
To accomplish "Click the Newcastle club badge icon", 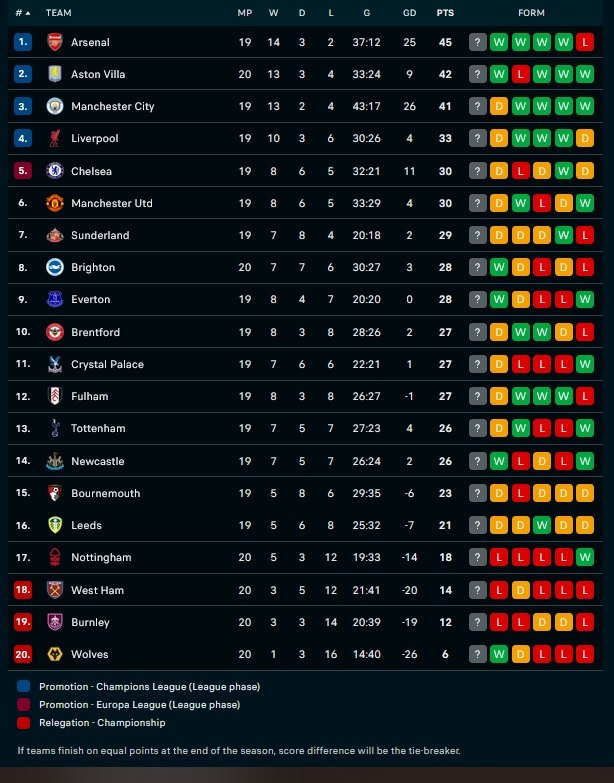I will [x=55, y=461].
